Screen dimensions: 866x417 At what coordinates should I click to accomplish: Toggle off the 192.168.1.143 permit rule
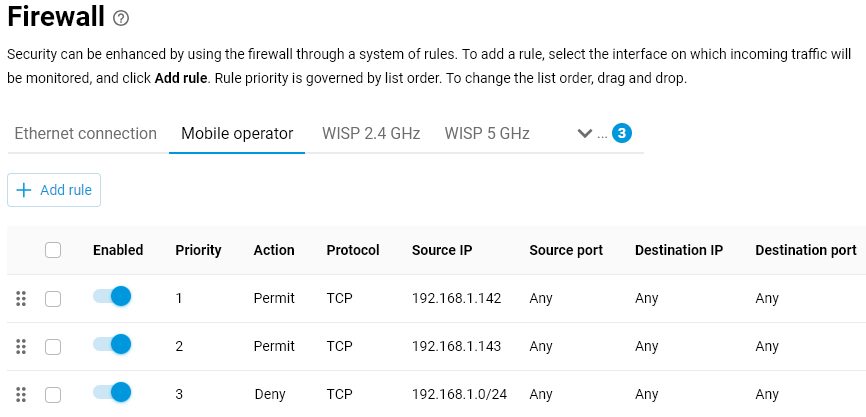[112, 344]
